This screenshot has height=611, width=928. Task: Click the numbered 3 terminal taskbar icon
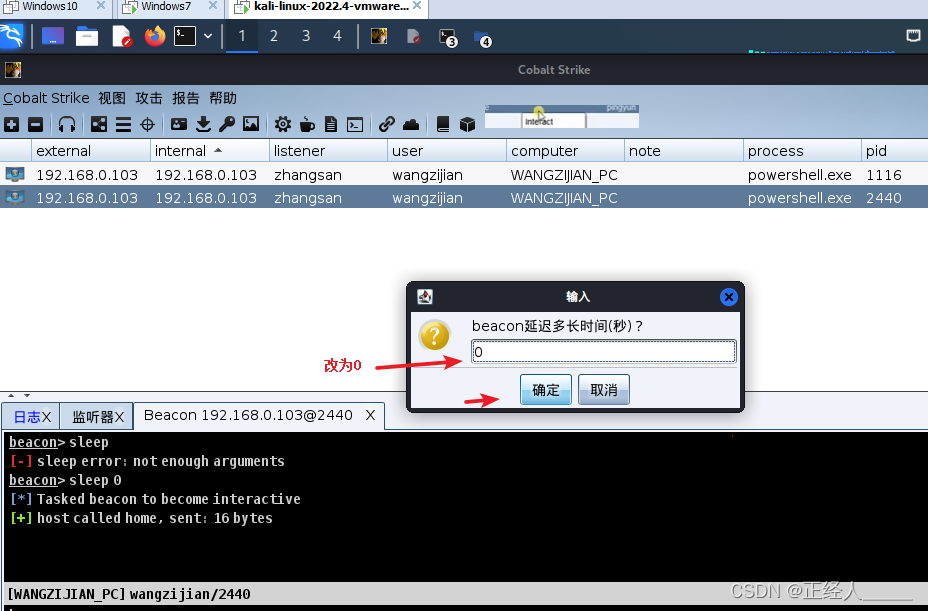pos(447,37)
